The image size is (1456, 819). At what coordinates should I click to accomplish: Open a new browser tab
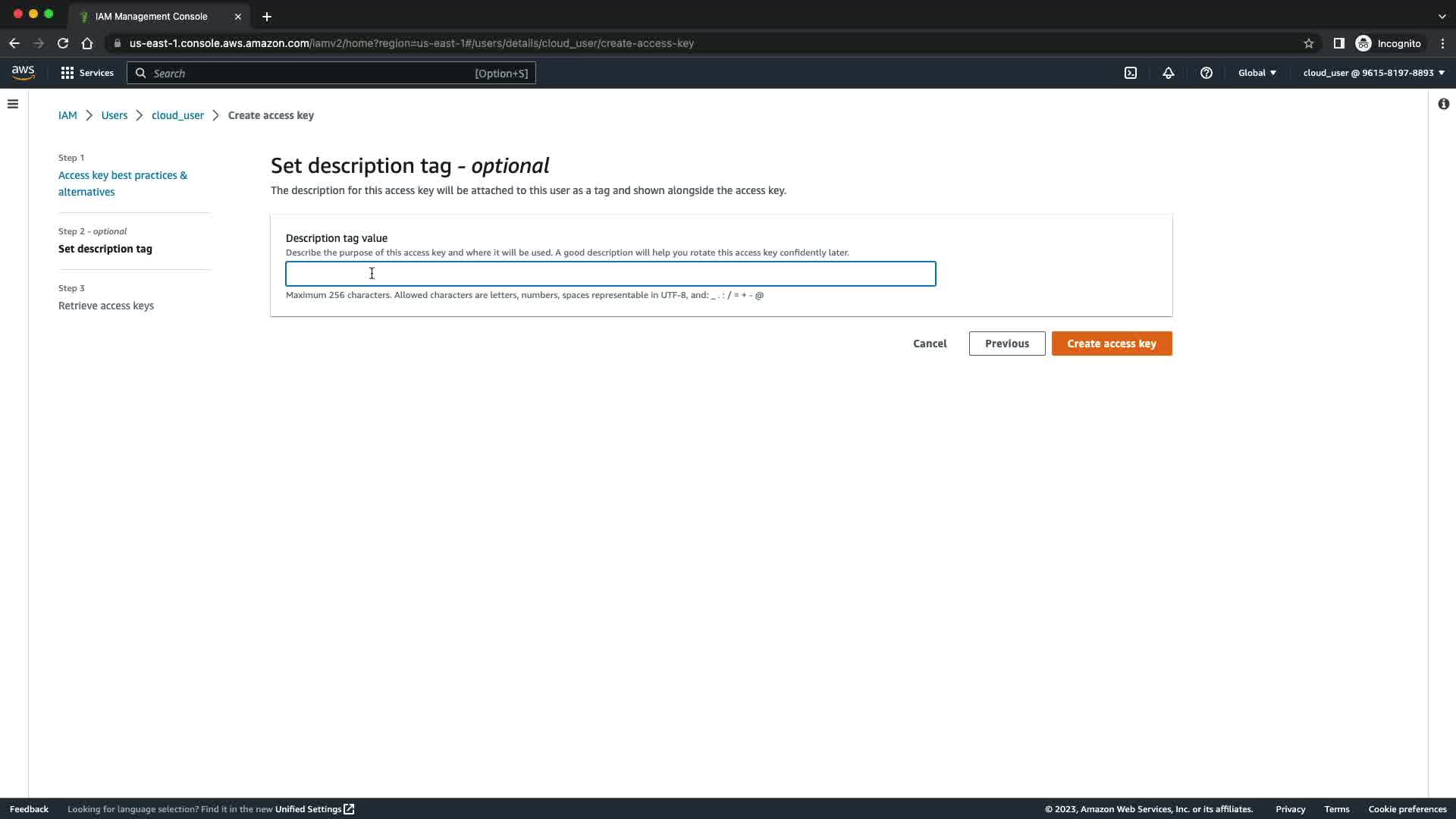click(x=267, y=16)
